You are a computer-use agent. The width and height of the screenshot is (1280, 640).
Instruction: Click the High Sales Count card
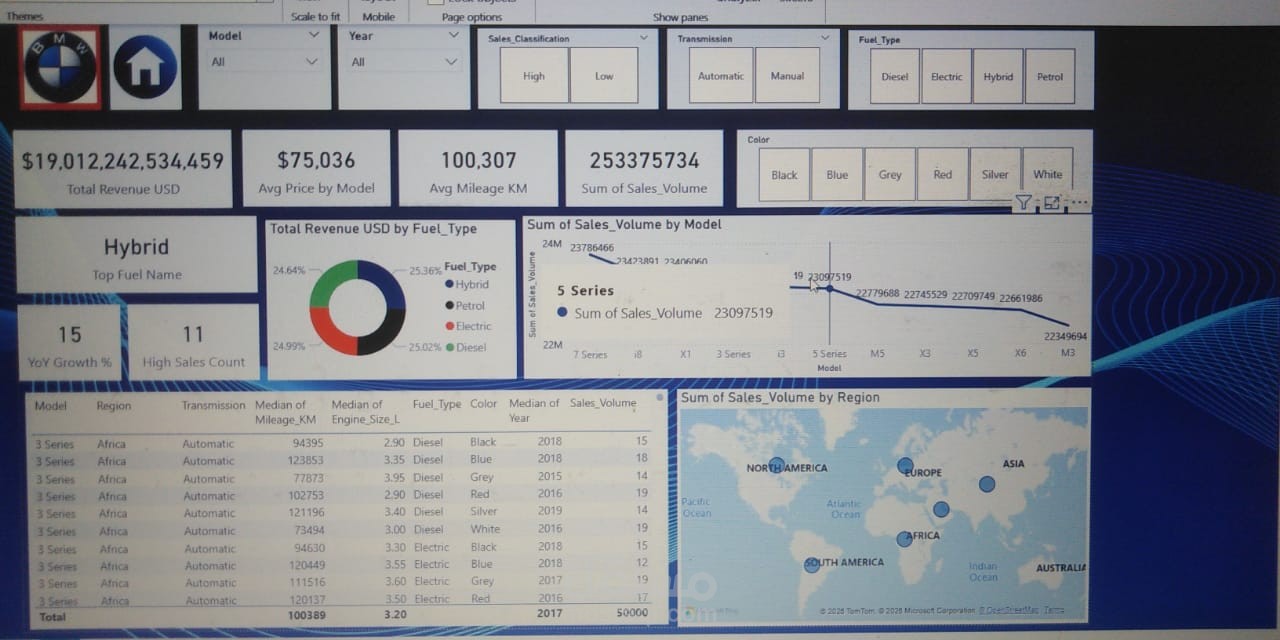tap(193, 344)
